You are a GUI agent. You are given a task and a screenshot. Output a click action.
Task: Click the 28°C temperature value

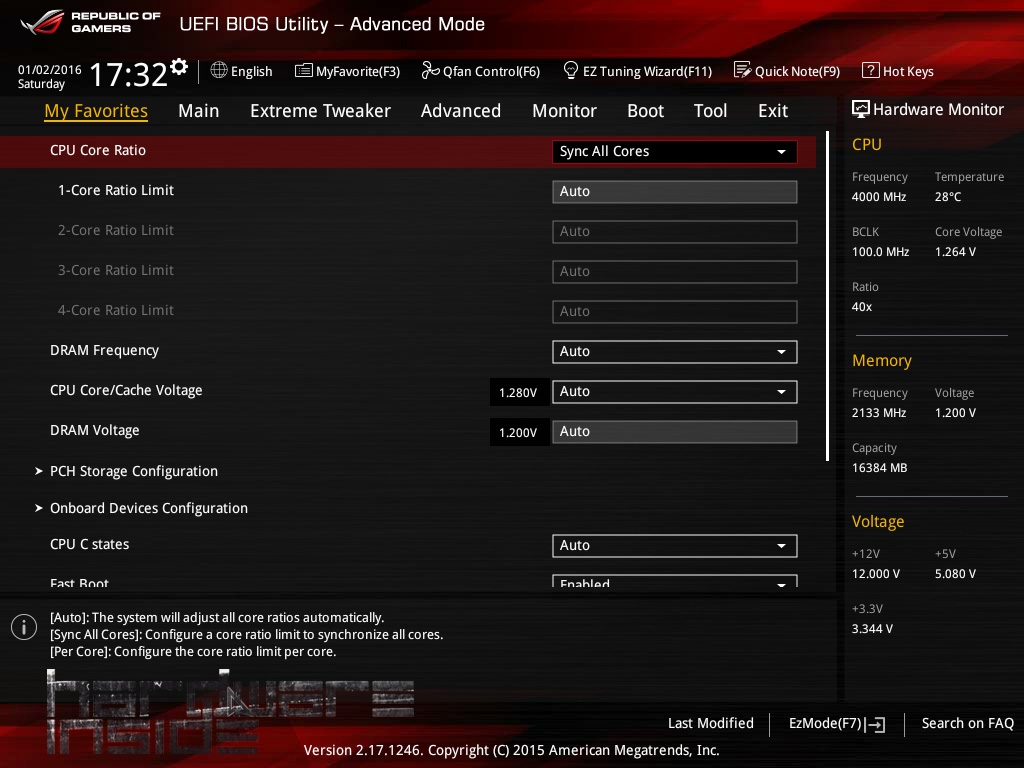tap(948, 197)
